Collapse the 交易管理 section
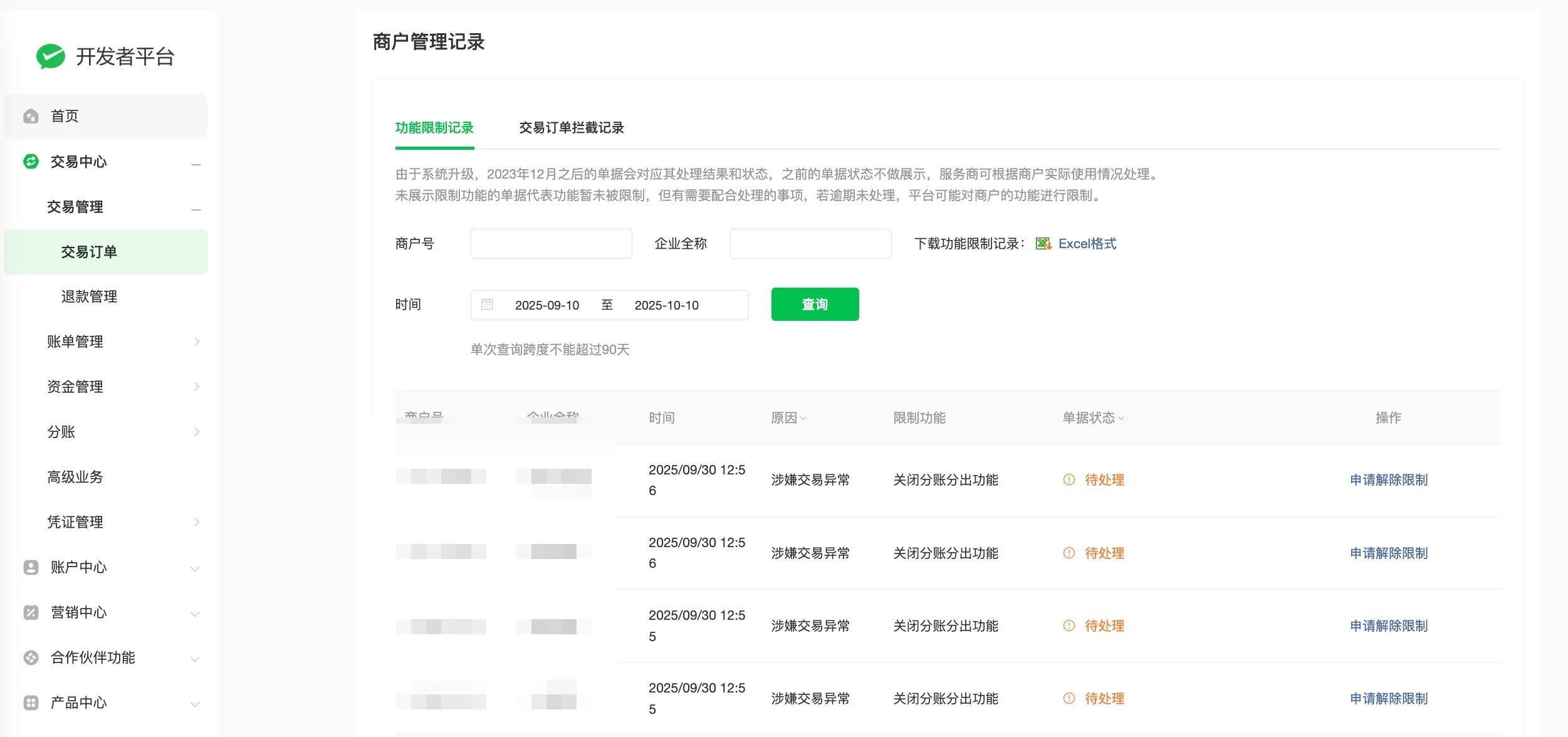Screen dimensions: 1568x737 pos(196,209)
